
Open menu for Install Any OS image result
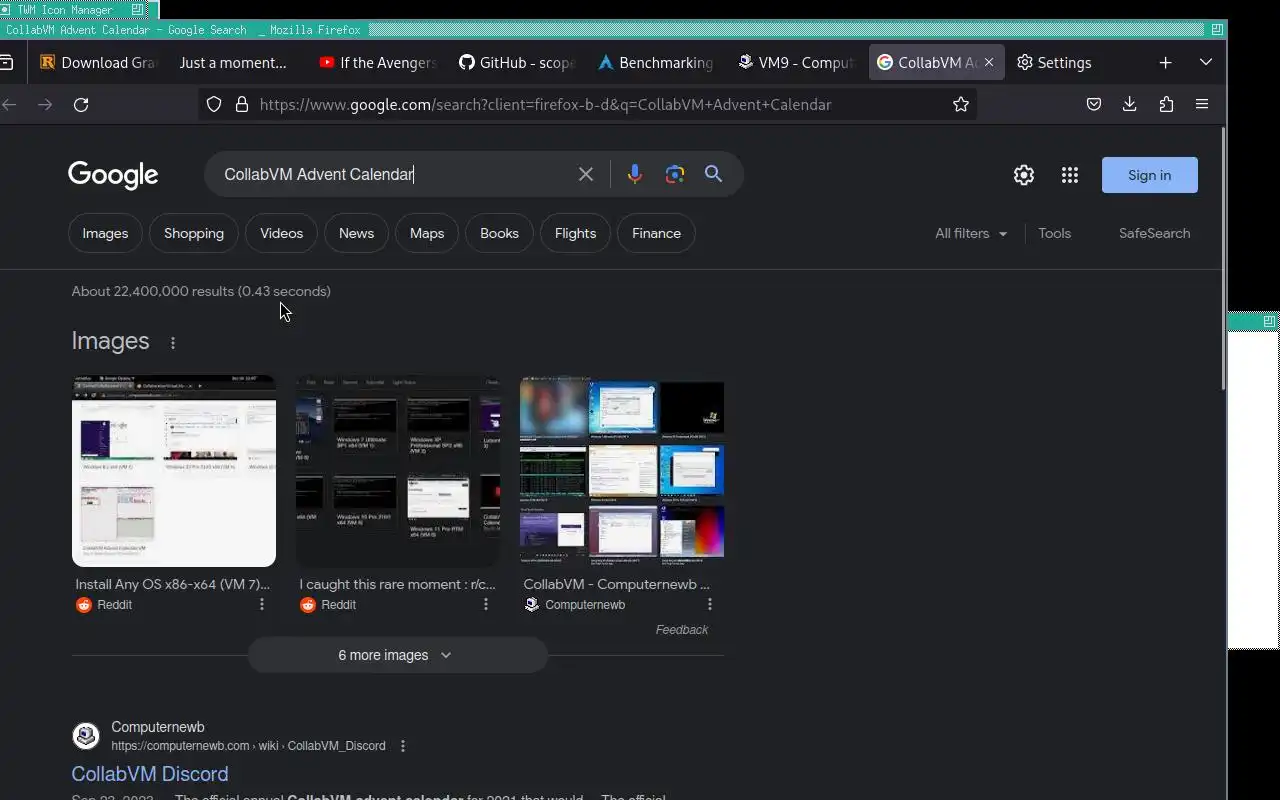coord(262,604)
